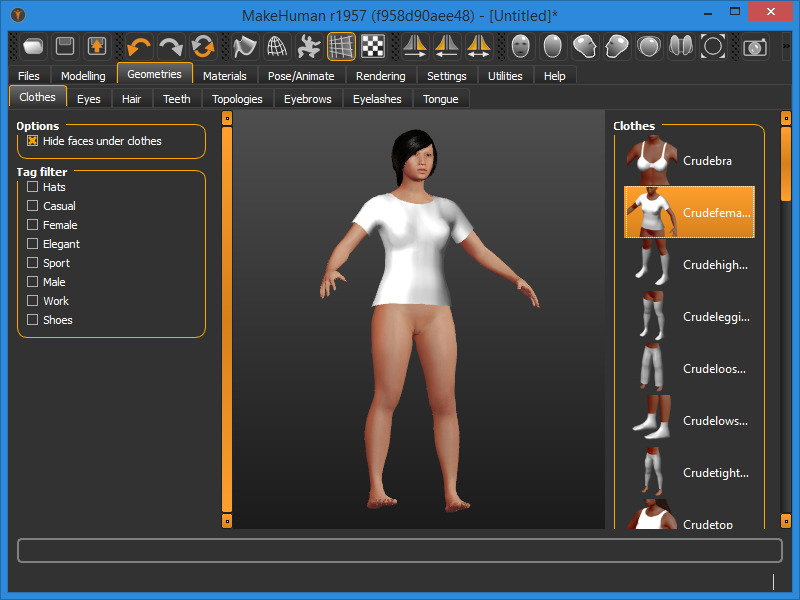Image resolution: width=800 pixels, height=600 pixels.
Task: Click the reset camera frame icon
Action: pos(713,46)
